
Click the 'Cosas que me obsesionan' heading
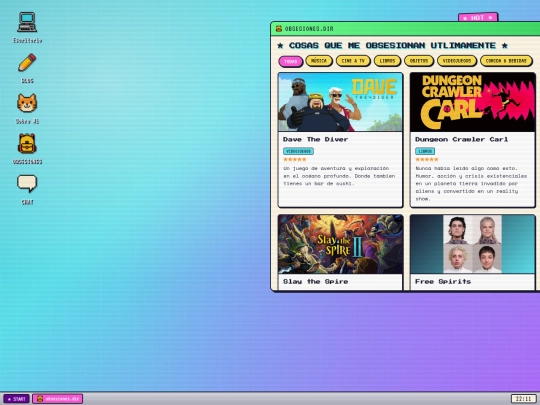point(392,45)
